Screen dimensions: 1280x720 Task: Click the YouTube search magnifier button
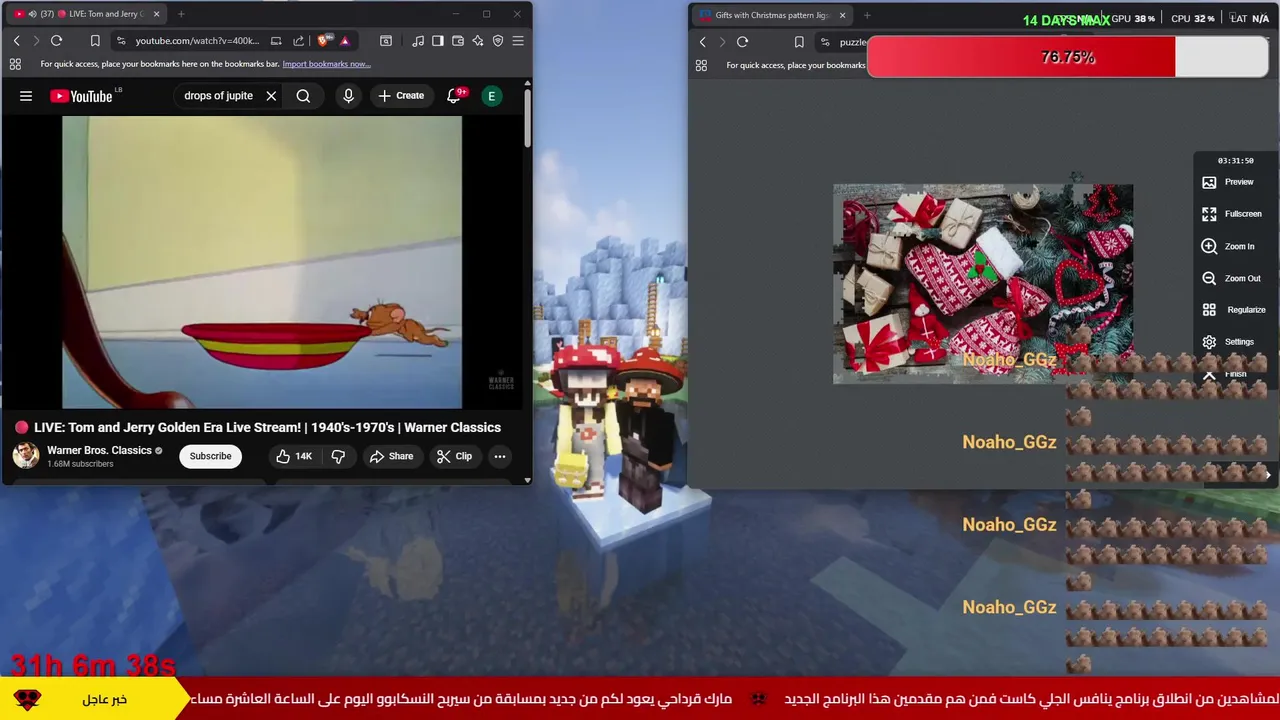(303, 96)
